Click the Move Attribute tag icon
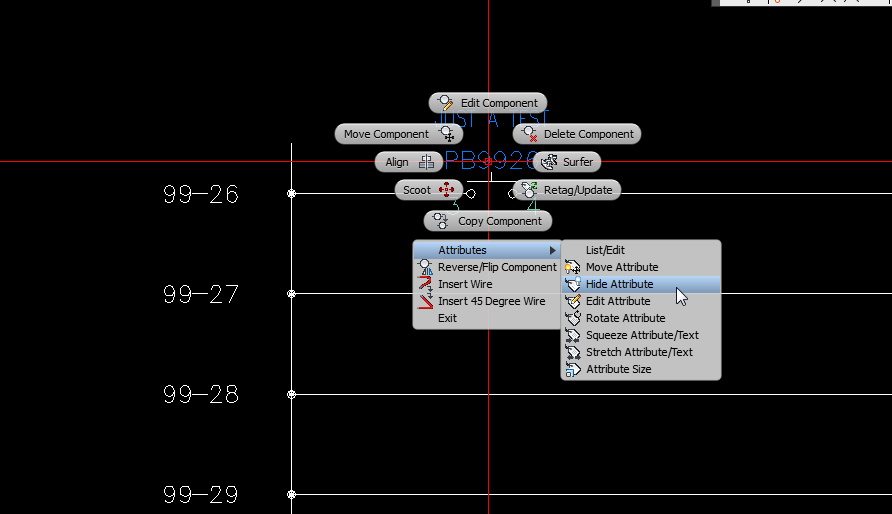 point(573,267)
